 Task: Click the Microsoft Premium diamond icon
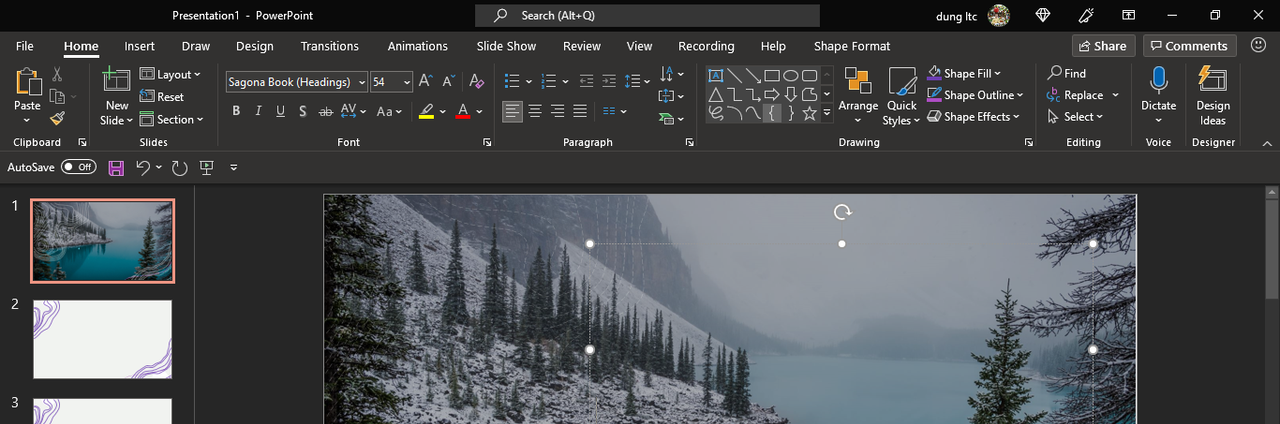pos(1043,15)
